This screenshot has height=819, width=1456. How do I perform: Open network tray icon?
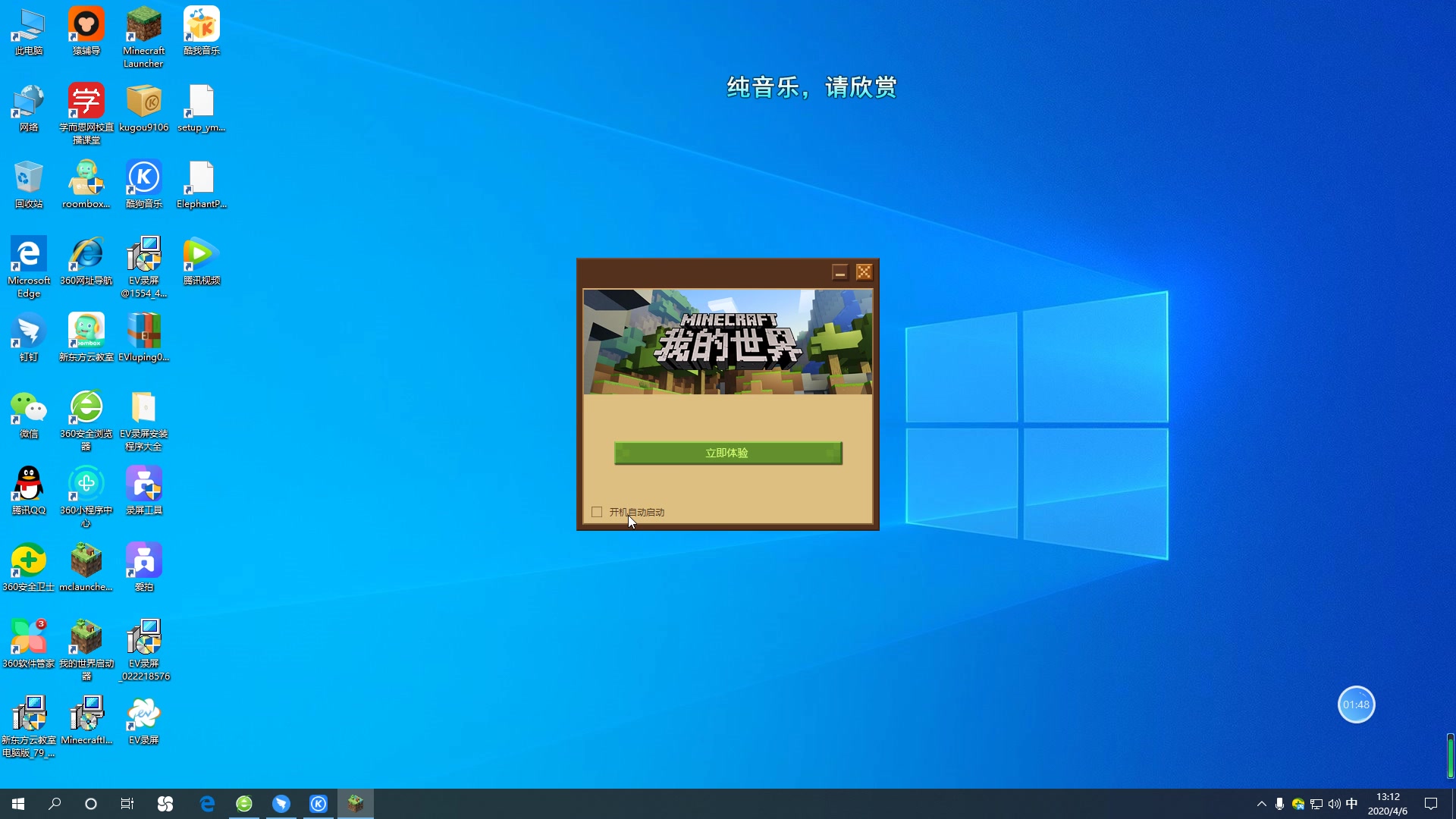pyautogui.click(x=1316, y=804)
